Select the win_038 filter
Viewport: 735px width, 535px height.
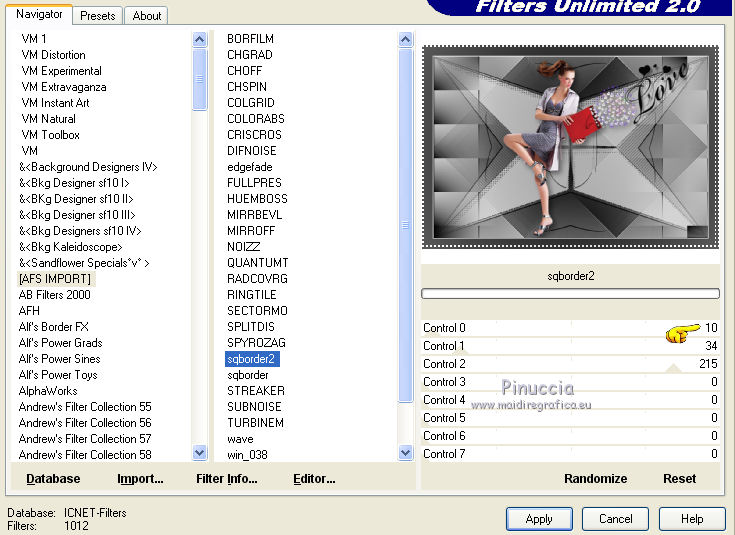pos(247,454)
